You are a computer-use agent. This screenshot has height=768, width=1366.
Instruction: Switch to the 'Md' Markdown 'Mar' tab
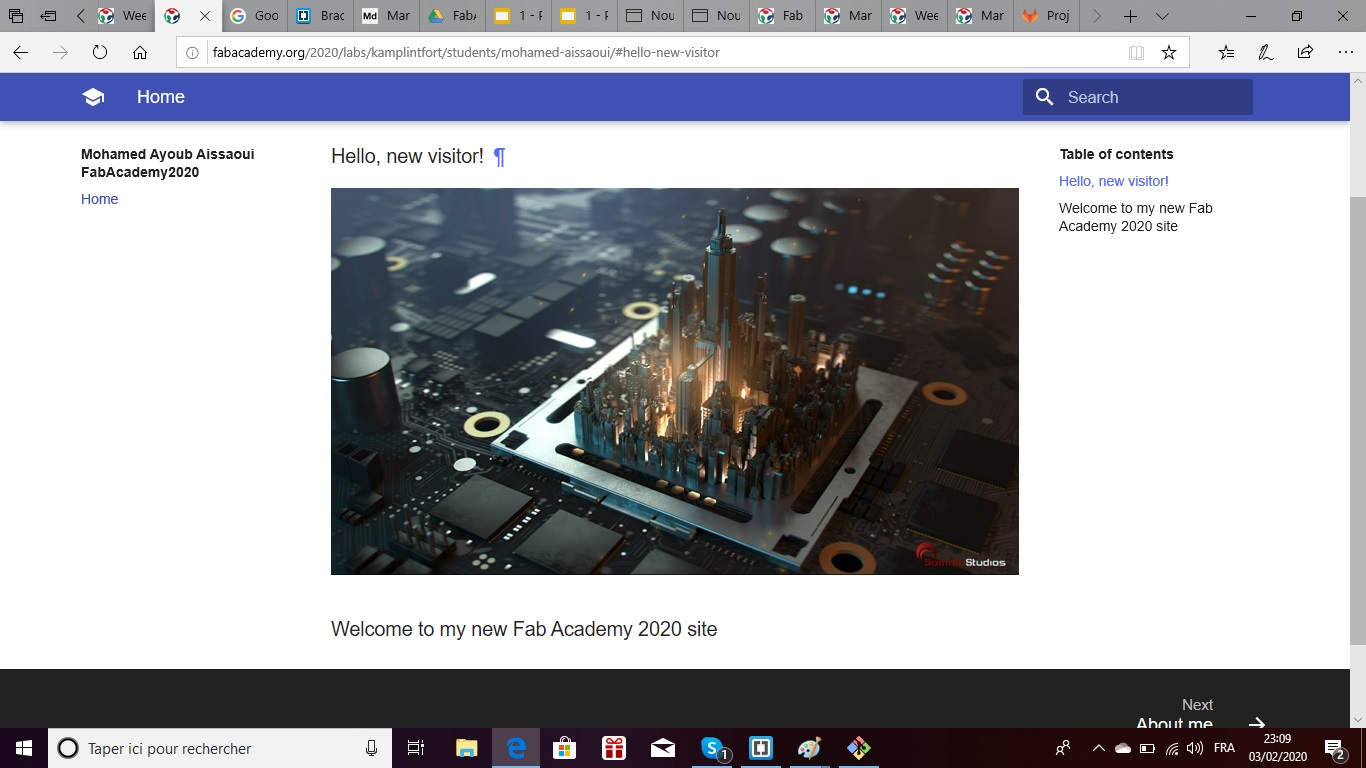point(386,16)
